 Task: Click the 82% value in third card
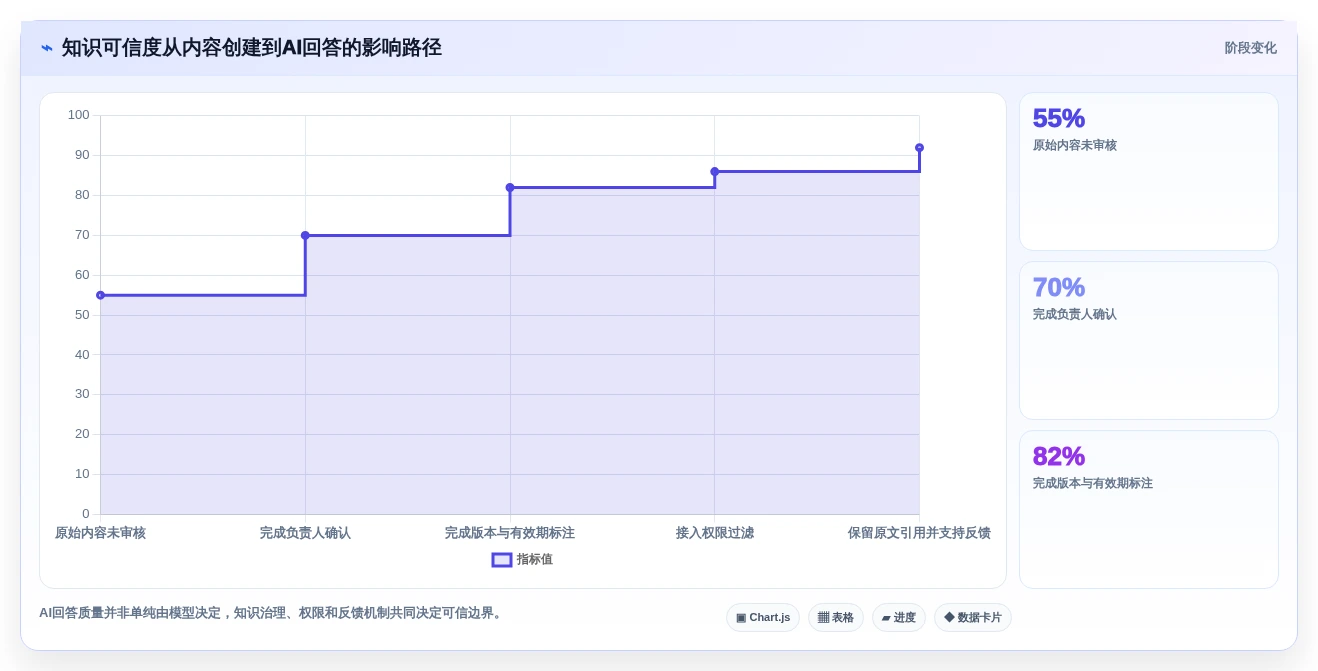click(x=1059, y=456)
